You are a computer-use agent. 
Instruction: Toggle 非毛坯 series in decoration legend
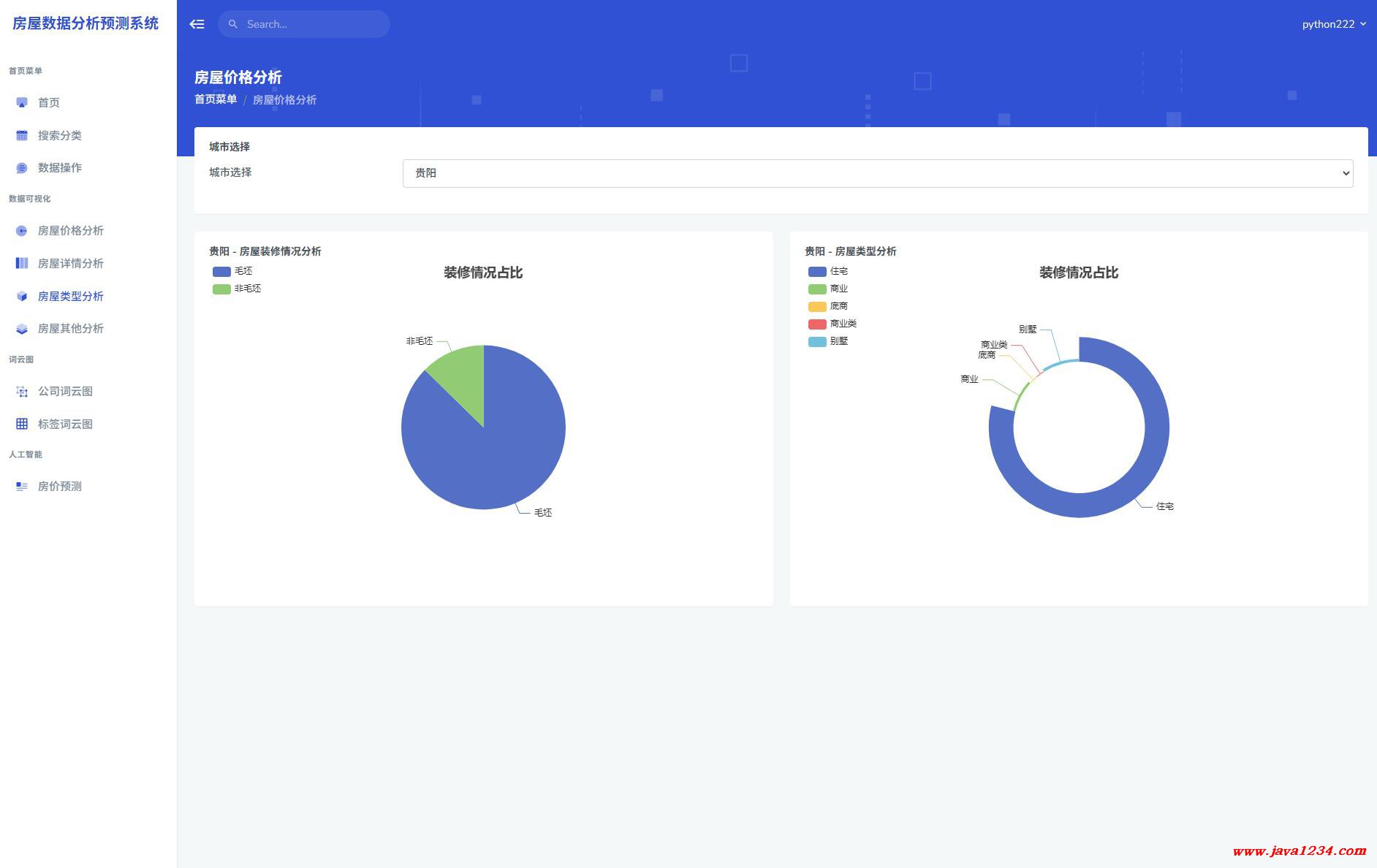click(236, 289)
